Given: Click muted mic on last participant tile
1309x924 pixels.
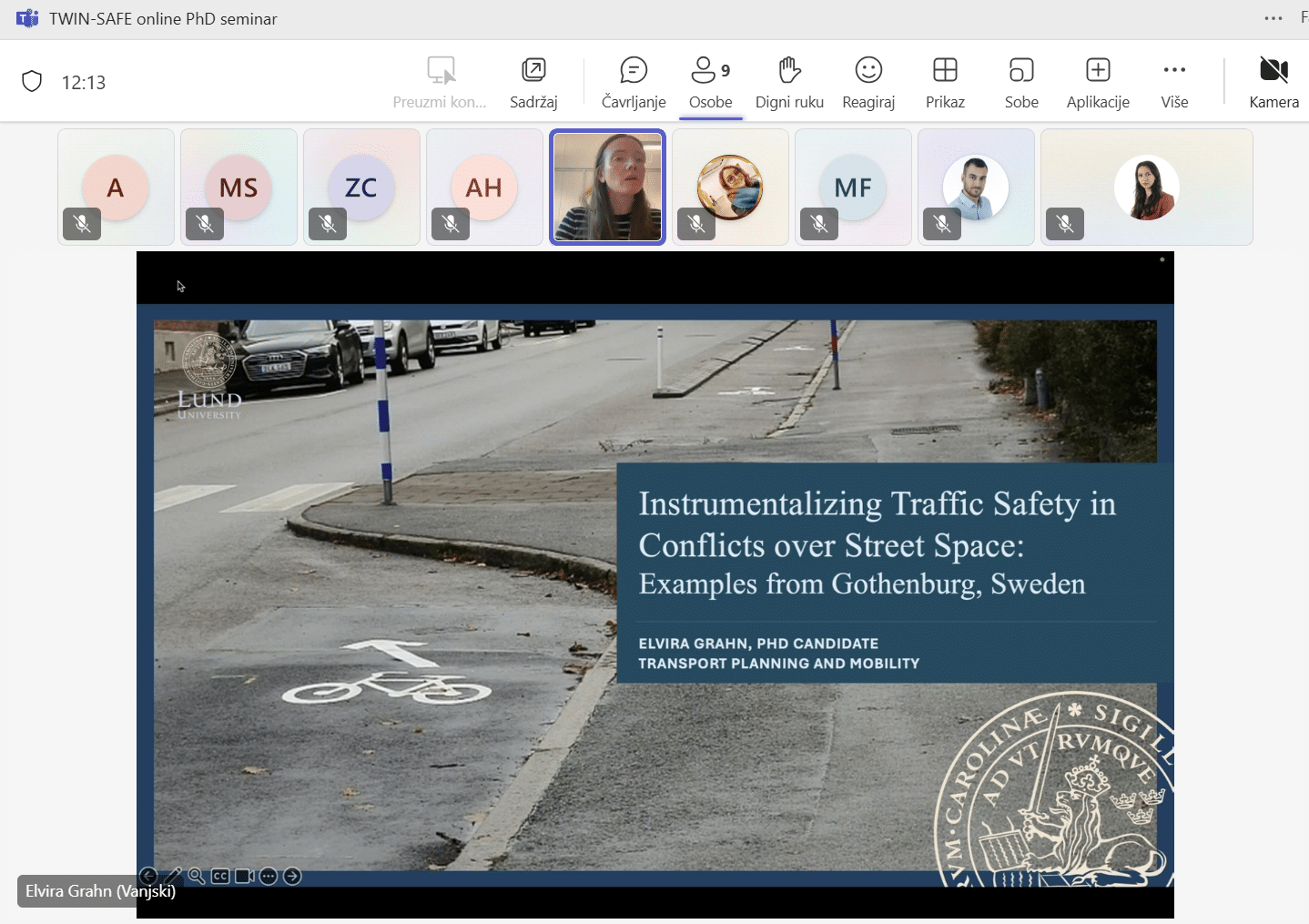Looking at the screenshot, I should (1065, 223).
